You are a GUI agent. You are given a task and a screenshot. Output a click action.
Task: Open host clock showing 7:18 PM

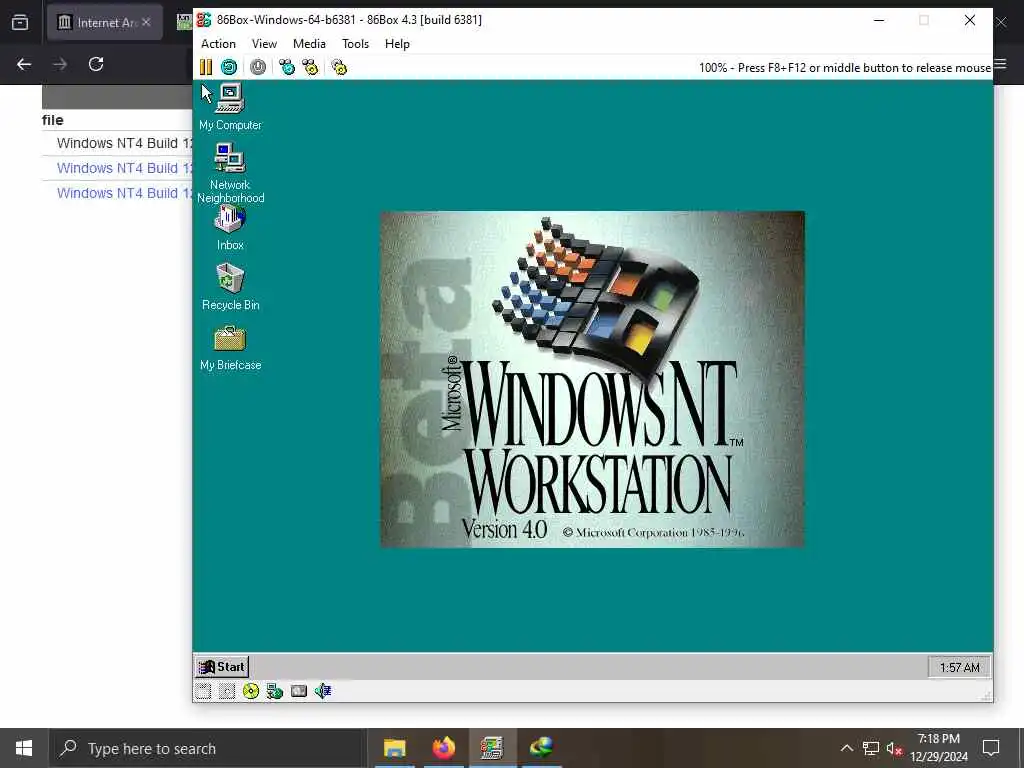click(938, 748)
